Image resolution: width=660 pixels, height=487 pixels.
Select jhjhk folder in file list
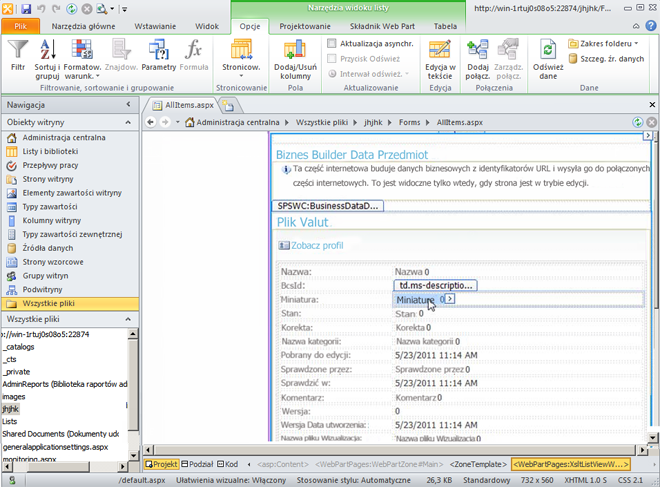pos(10,409)
